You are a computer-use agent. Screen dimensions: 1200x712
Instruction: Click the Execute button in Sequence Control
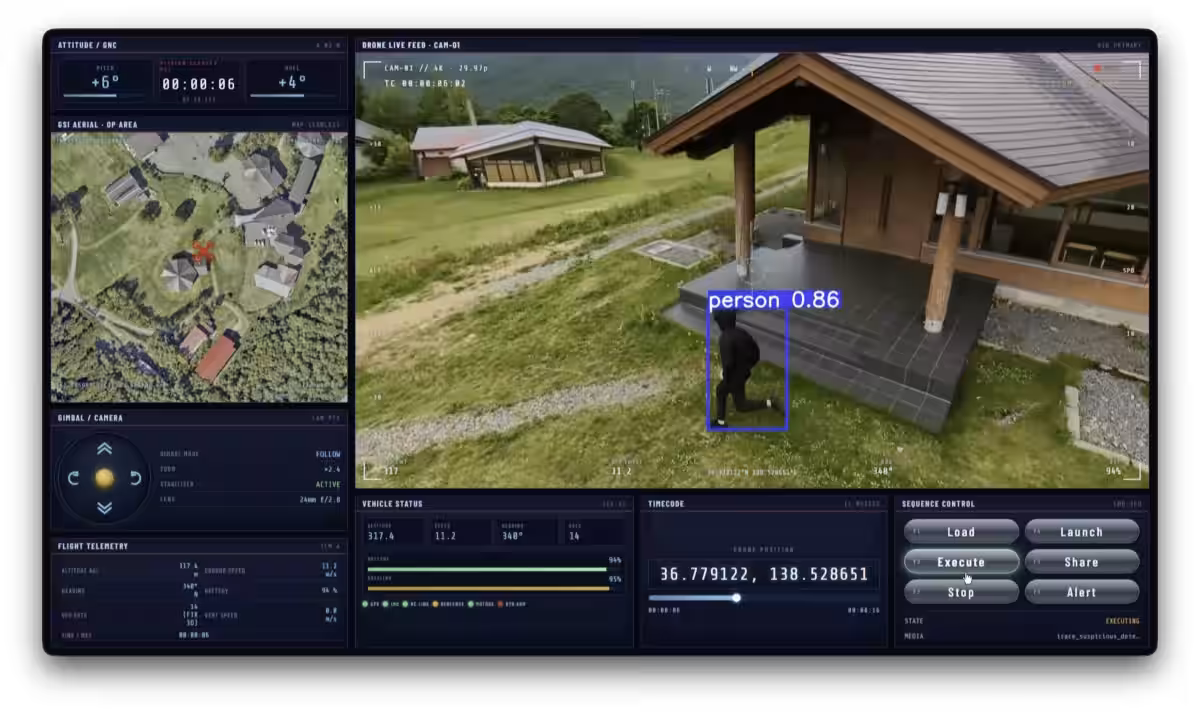pyautogui.click(x=961, y=562)
